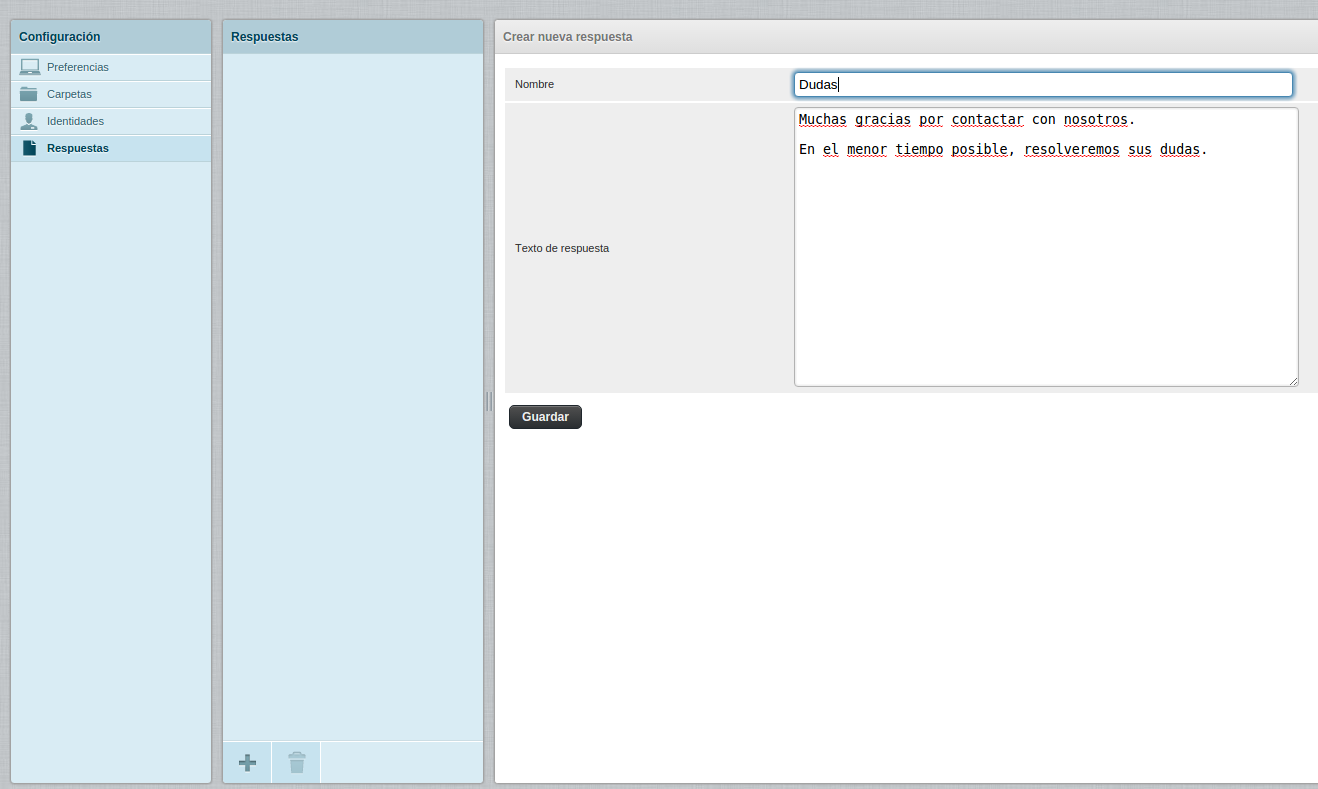Open the Preferencias settings section

(78, 67)
